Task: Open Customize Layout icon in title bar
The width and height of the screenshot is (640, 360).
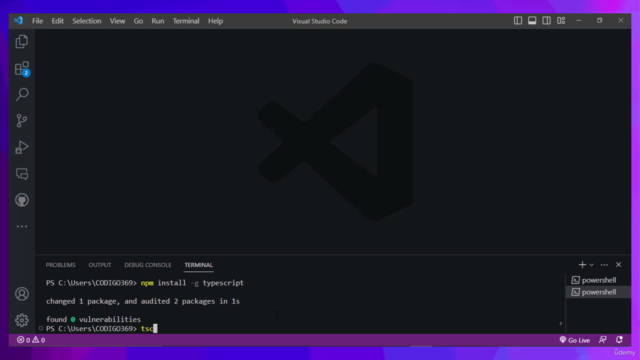Action: pos(561,21)
